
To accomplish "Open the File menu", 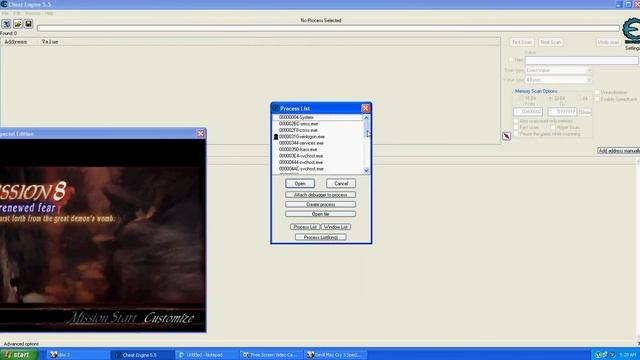I will tap(5, 13).
